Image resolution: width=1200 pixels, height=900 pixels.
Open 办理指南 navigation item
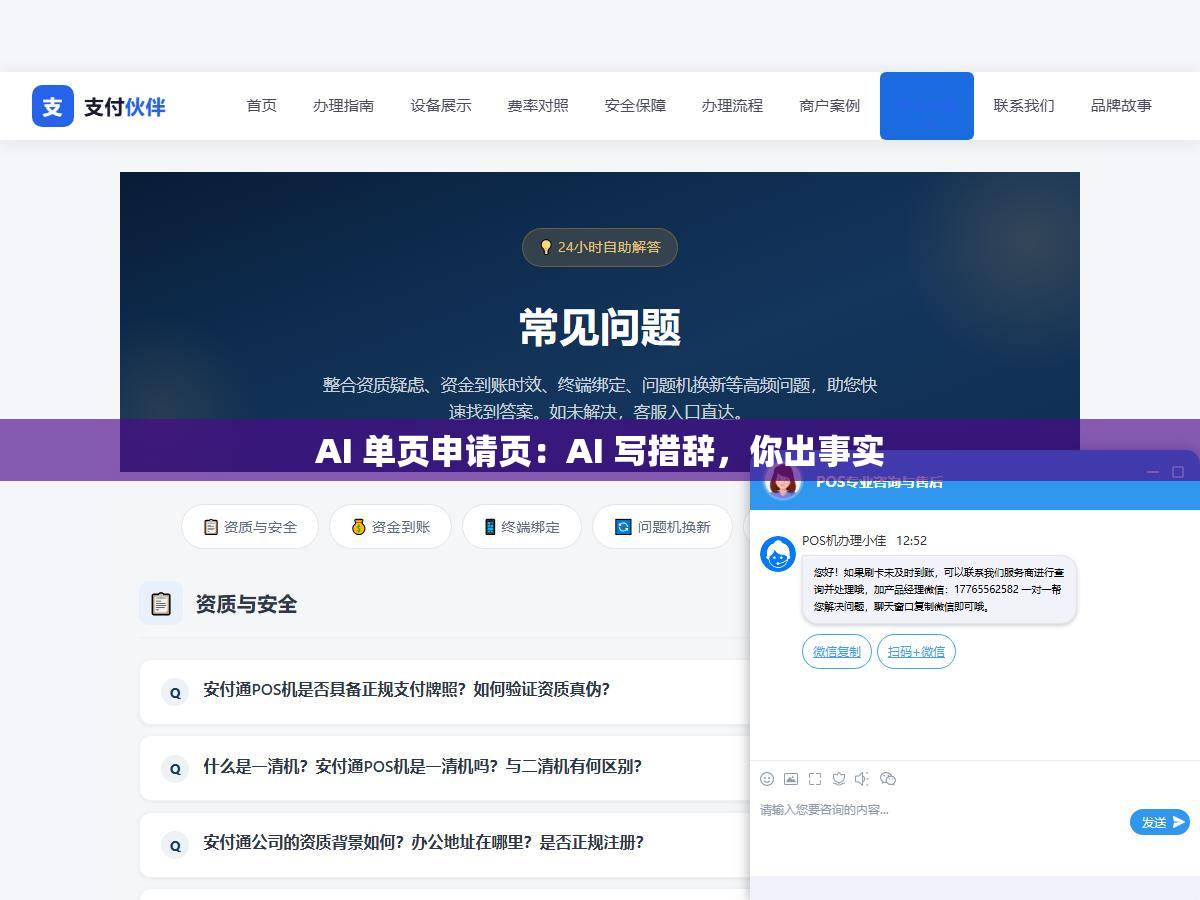tap(343, 106)
